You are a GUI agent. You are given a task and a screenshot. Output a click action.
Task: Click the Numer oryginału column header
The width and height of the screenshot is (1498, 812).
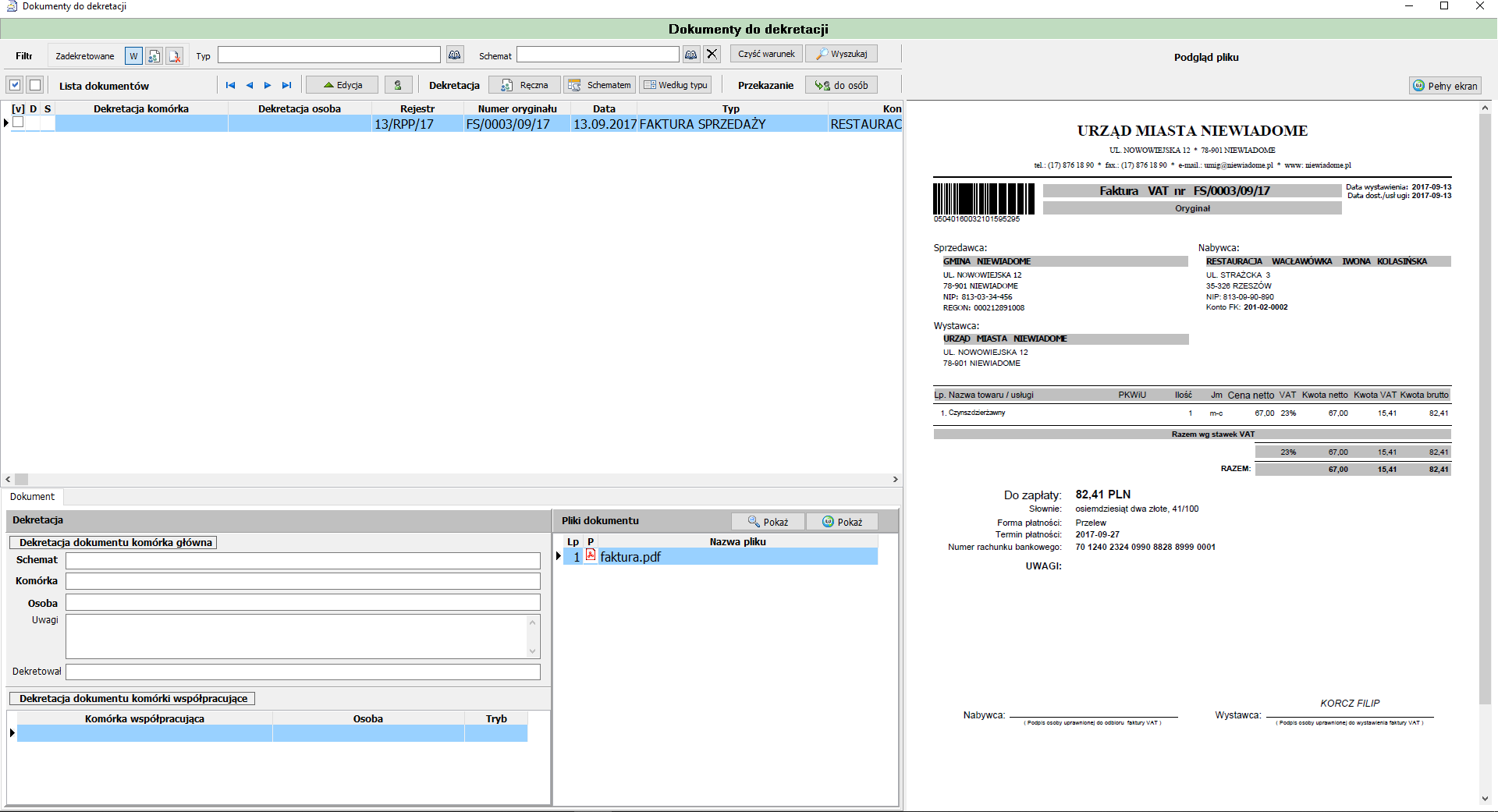517,108
